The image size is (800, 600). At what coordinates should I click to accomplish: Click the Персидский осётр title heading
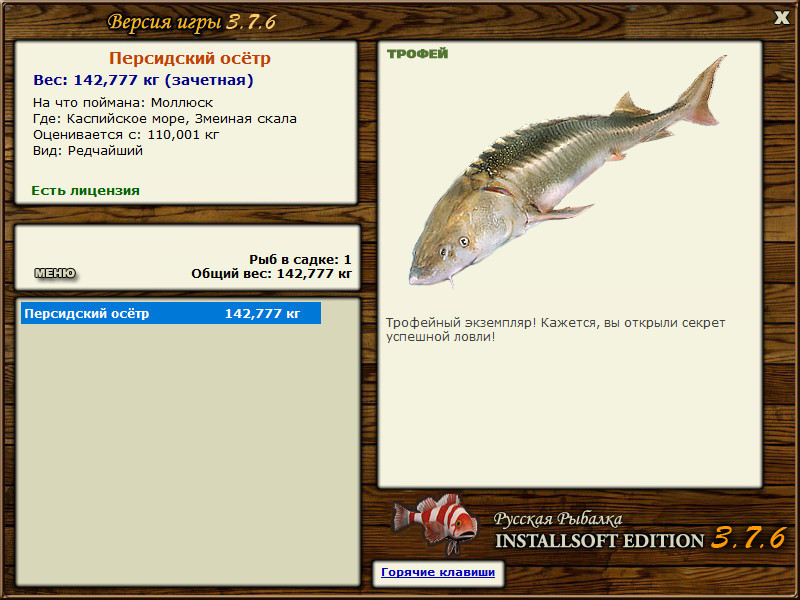190,58
